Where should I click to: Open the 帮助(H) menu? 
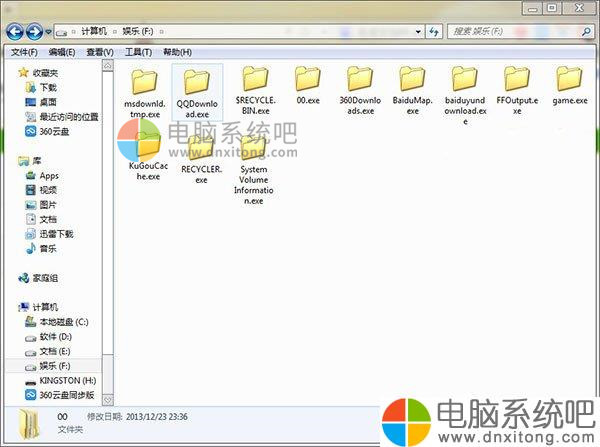click(x=177, y=52)
